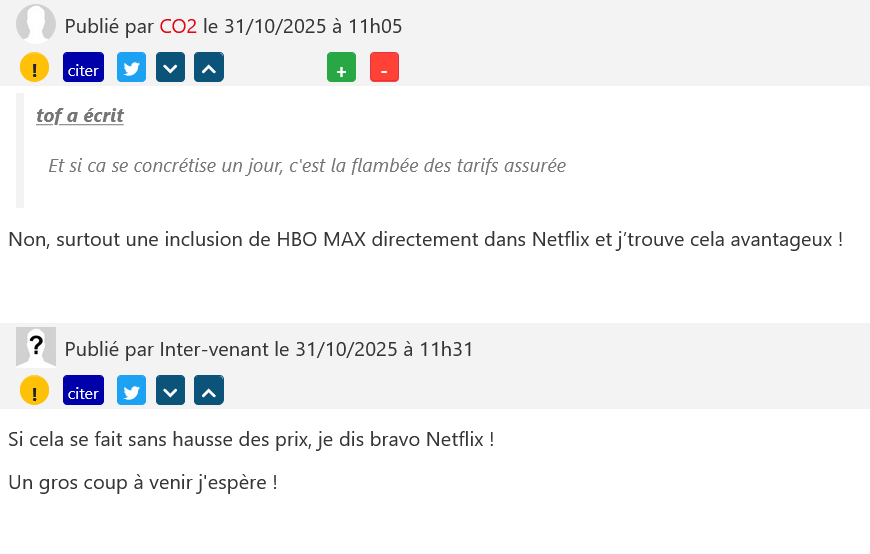Click Inter-venant's "bravo Netflix" comment text
This screenshot has width=870, height=554.
pos(251,439)
